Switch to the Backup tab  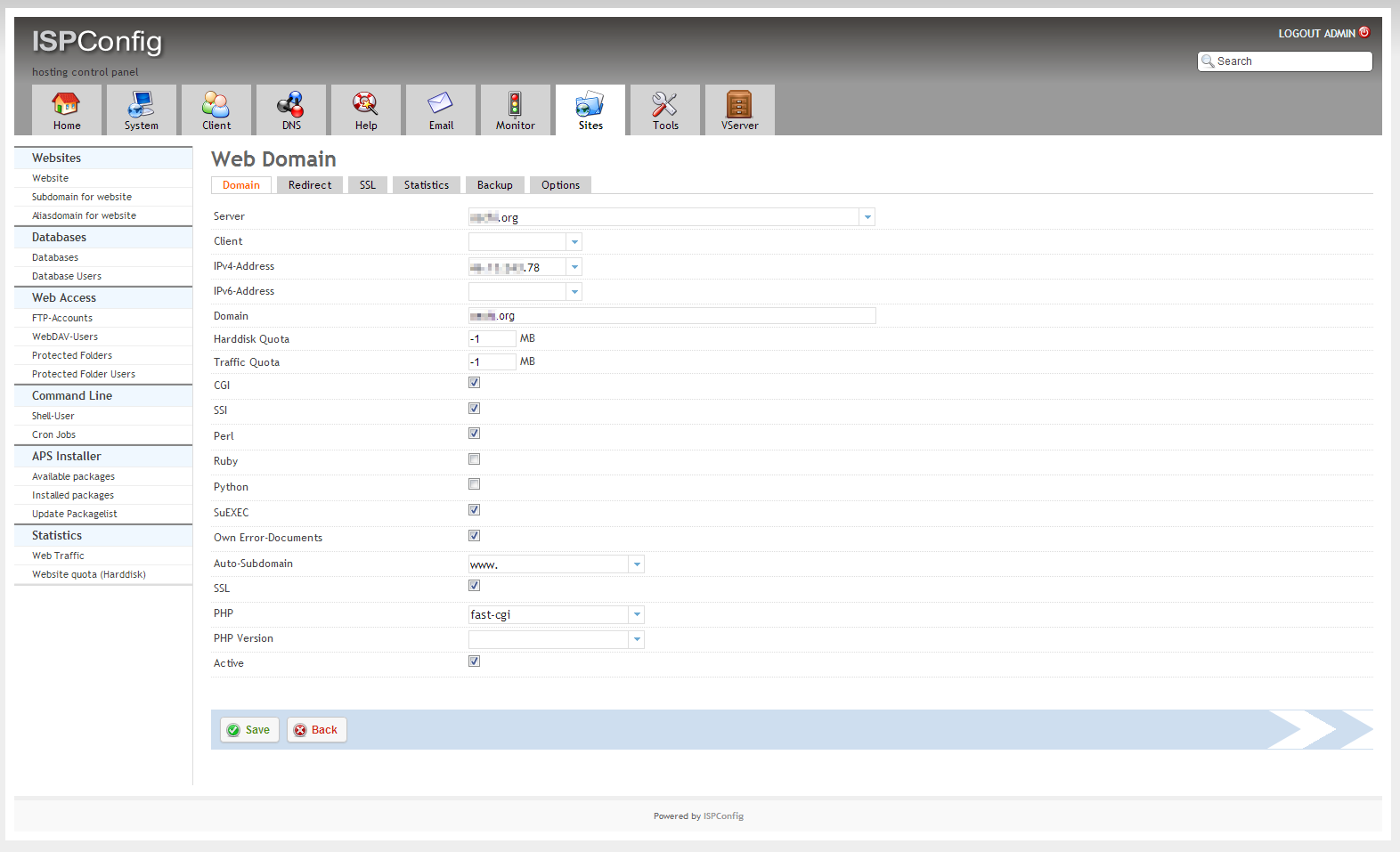494,185
